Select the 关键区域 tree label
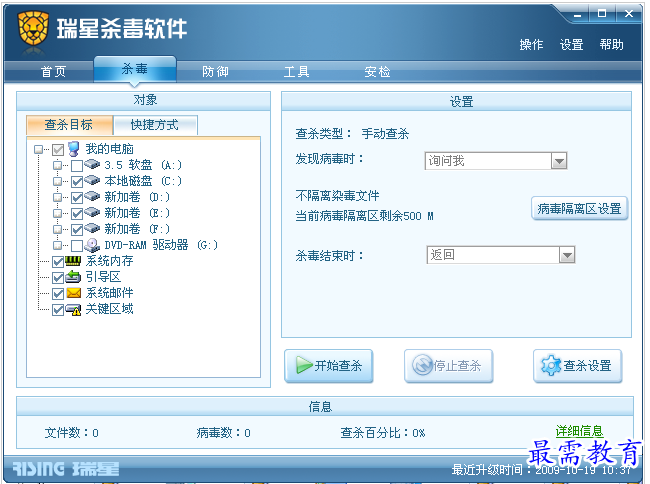The height and width of the screenshot is (484, 650). (109, 309)
